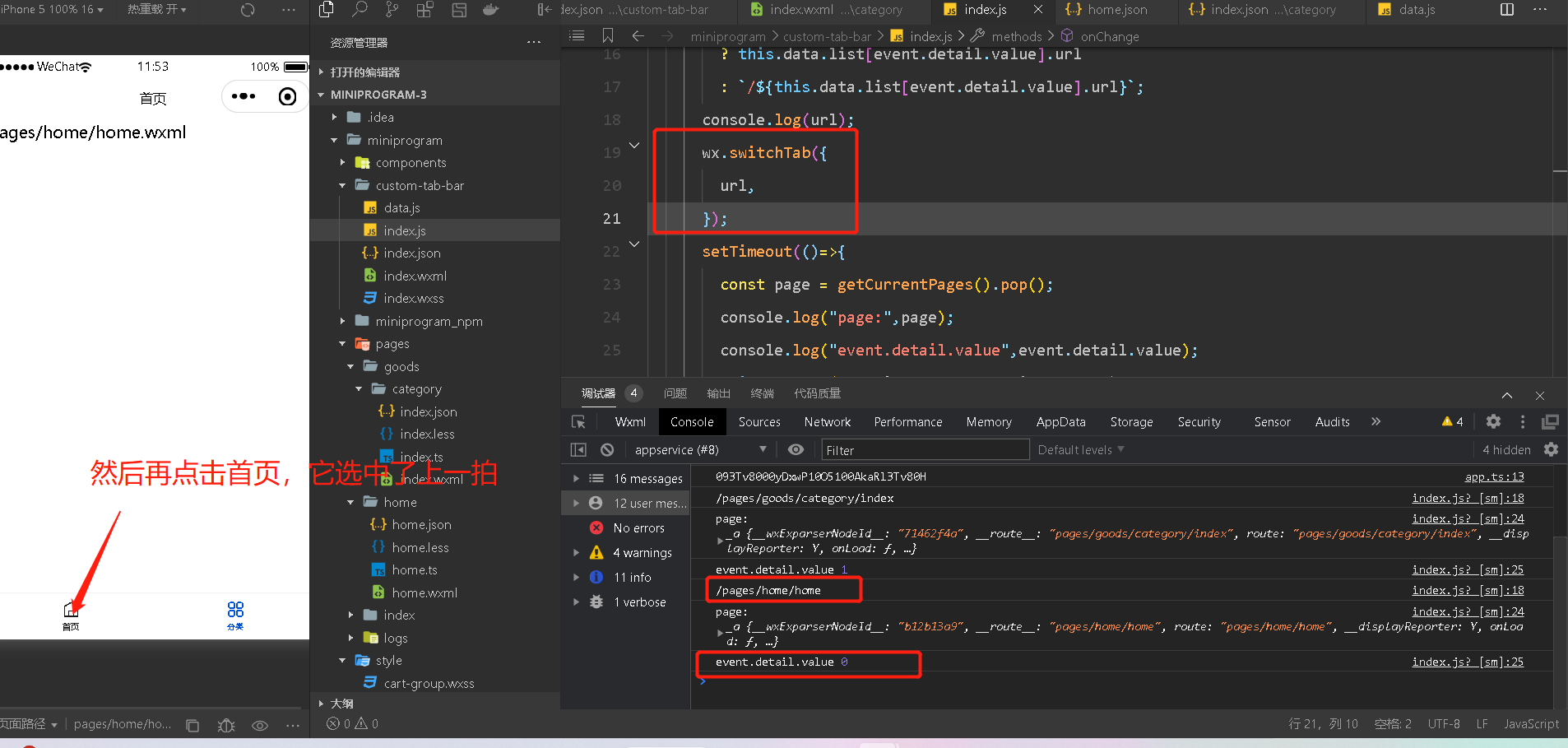1568x748 pixels.
Task: Open the Network devtools tab
Action: pos(828,421)
